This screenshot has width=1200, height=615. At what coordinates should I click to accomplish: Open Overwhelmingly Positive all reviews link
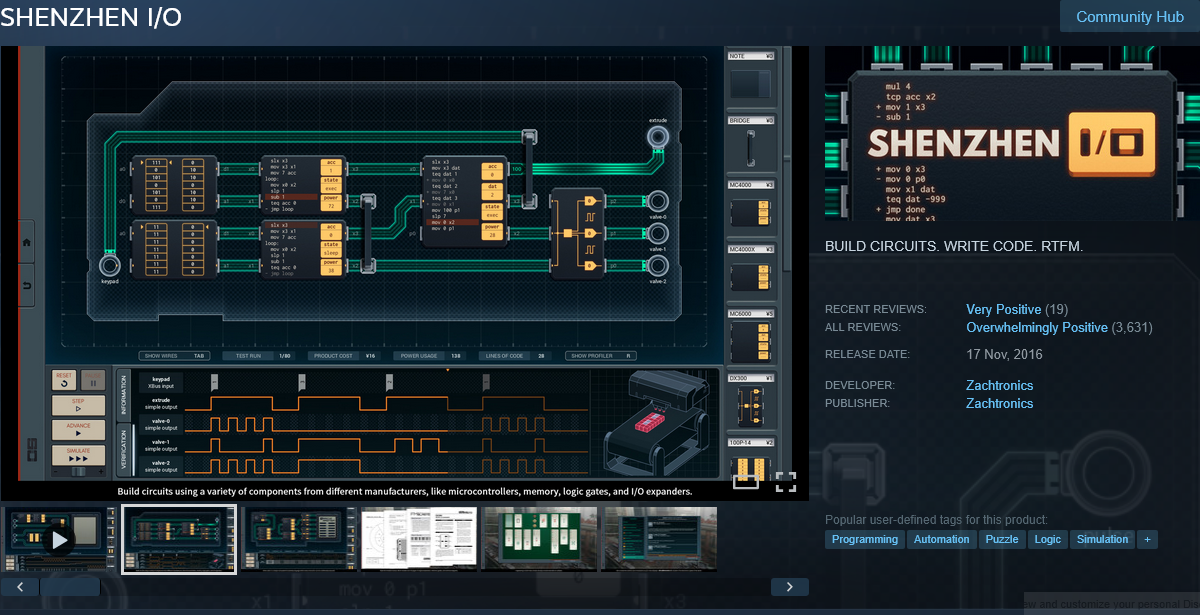point(1037,328)
